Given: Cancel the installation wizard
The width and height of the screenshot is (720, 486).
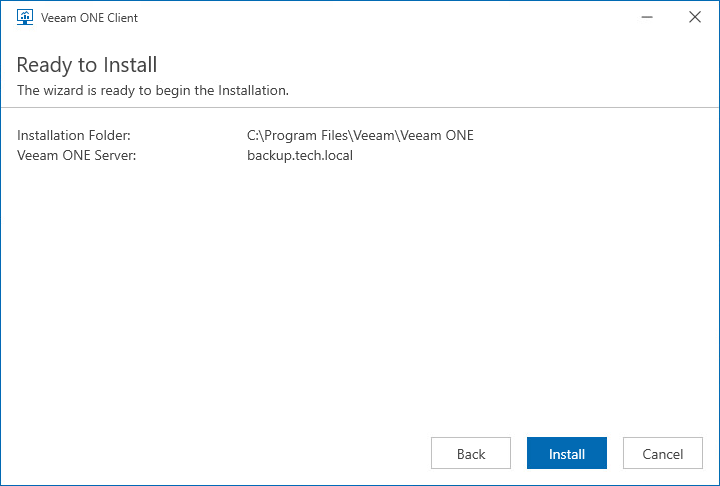Looking at the screenshot, I should coord(663,453).
